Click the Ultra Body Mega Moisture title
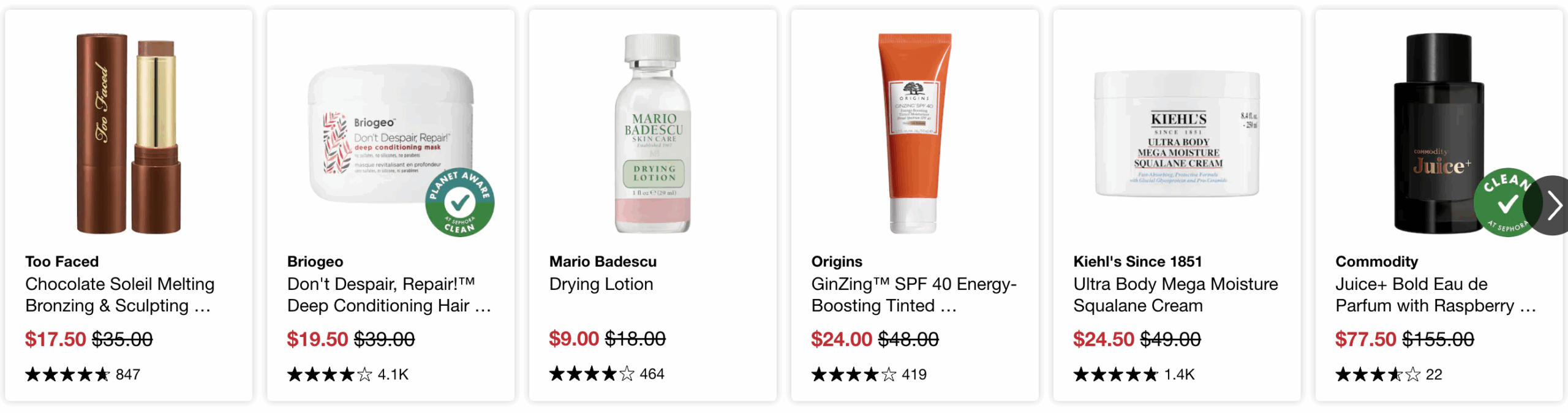 1175,295
